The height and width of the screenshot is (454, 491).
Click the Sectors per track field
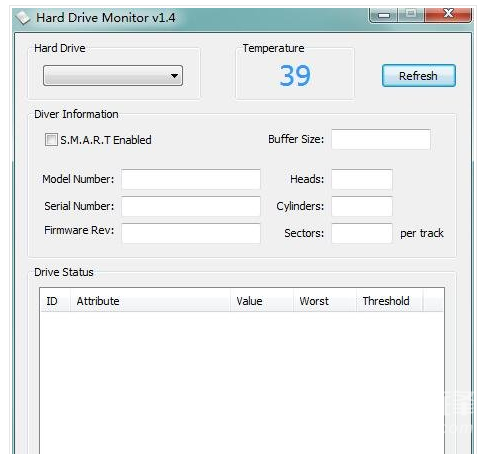click(x=362, y=233)
